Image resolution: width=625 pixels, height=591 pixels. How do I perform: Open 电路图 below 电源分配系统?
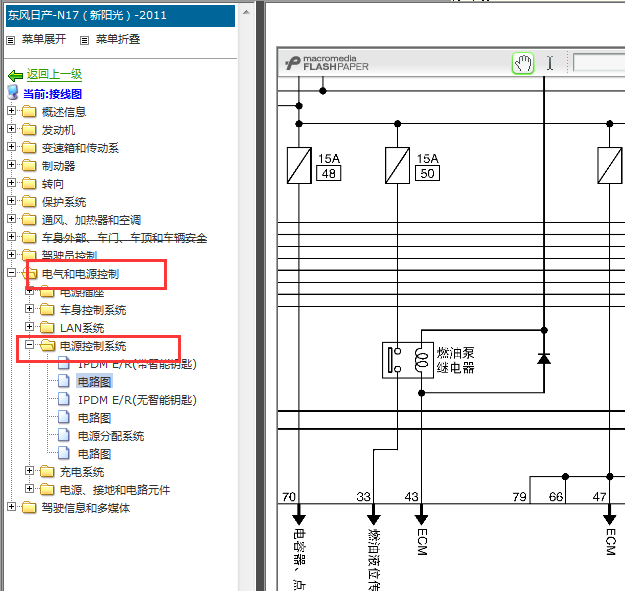[x=94, y=454]
